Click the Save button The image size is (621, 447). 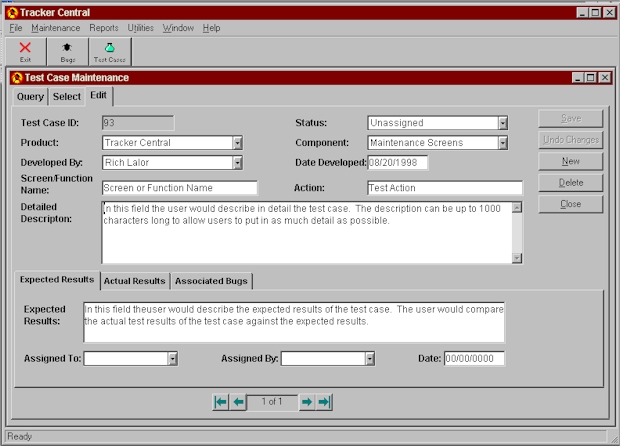coord(571,118)
